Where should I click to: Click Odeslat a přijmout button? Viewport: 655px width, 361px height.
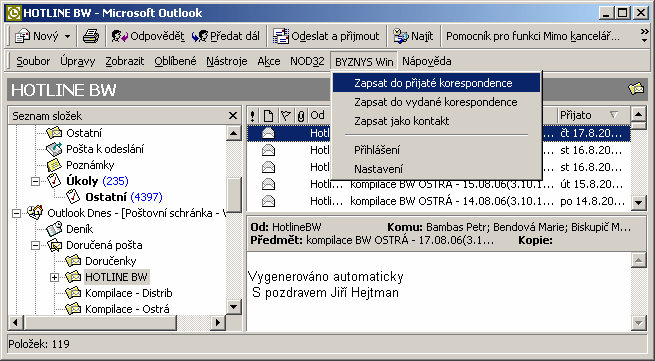coord(326,37)
